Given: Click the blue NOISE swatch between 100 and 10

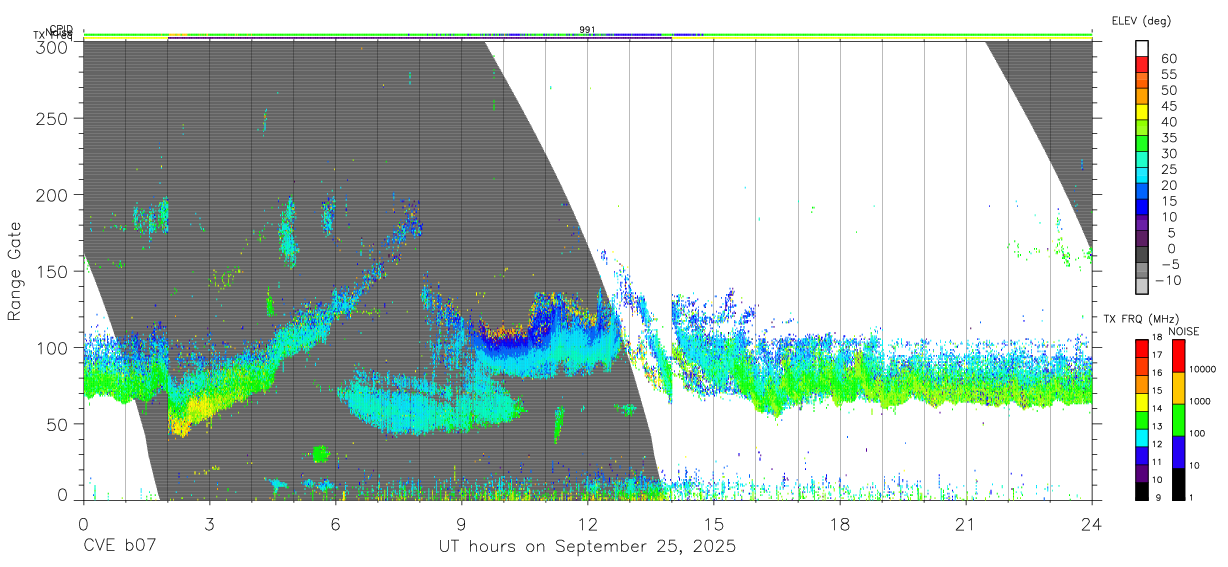Looking at the screenshot, I should pyautogui.click(x=1178, y=452).
